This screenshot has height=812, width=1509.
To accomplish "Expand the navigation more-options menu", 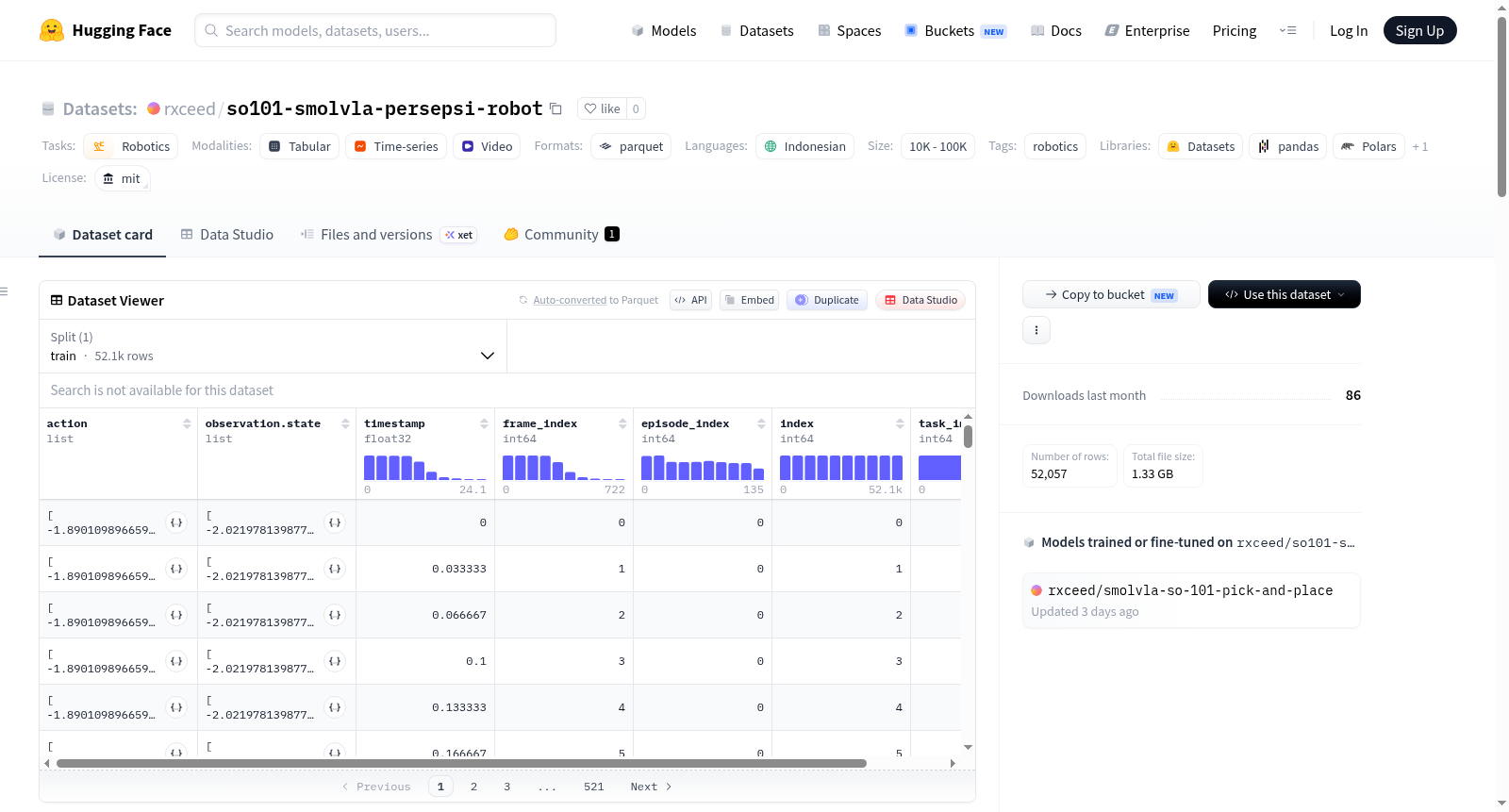I will (x=1287, y=30).
